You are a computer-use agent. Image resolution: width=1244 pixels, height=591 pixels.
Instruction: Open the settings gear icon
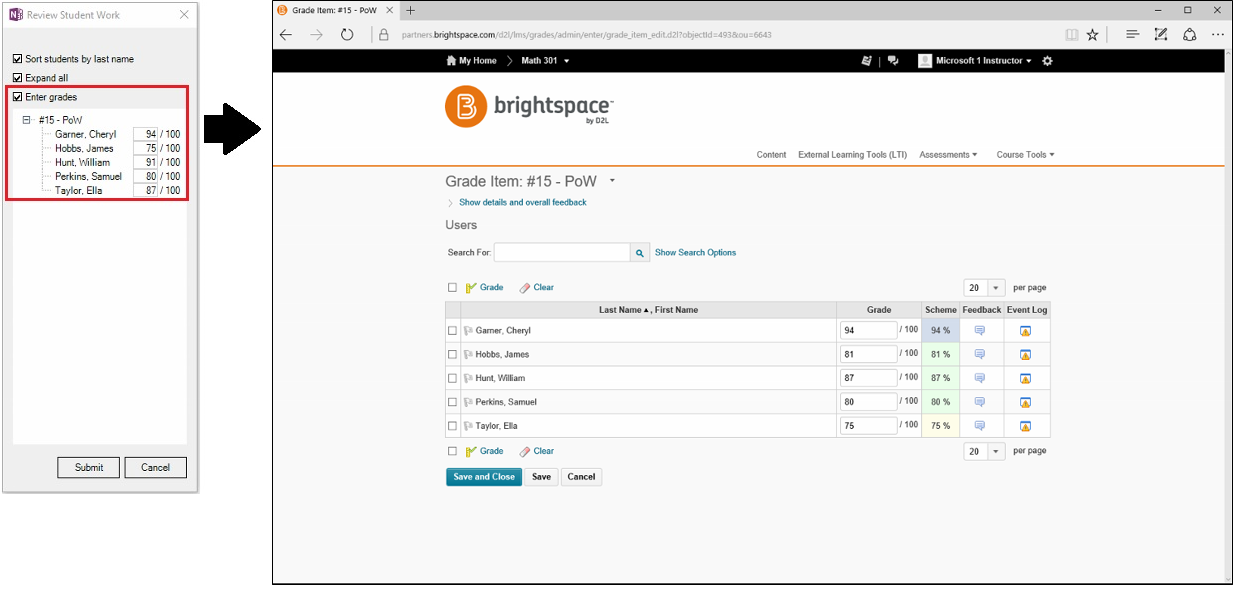pos(1047,61)
